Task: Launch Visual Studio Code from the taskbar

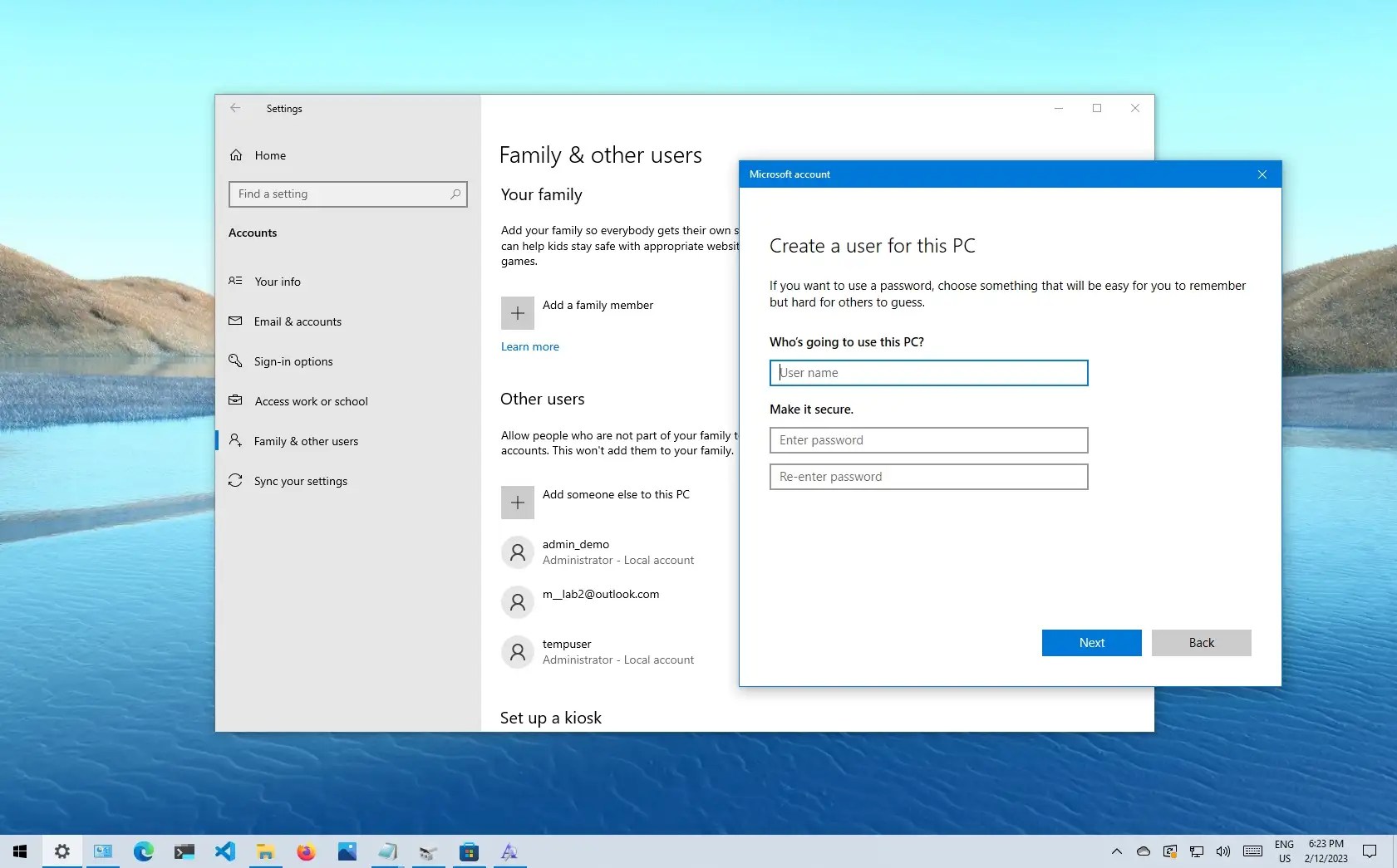Action: (x=225, y=851)
